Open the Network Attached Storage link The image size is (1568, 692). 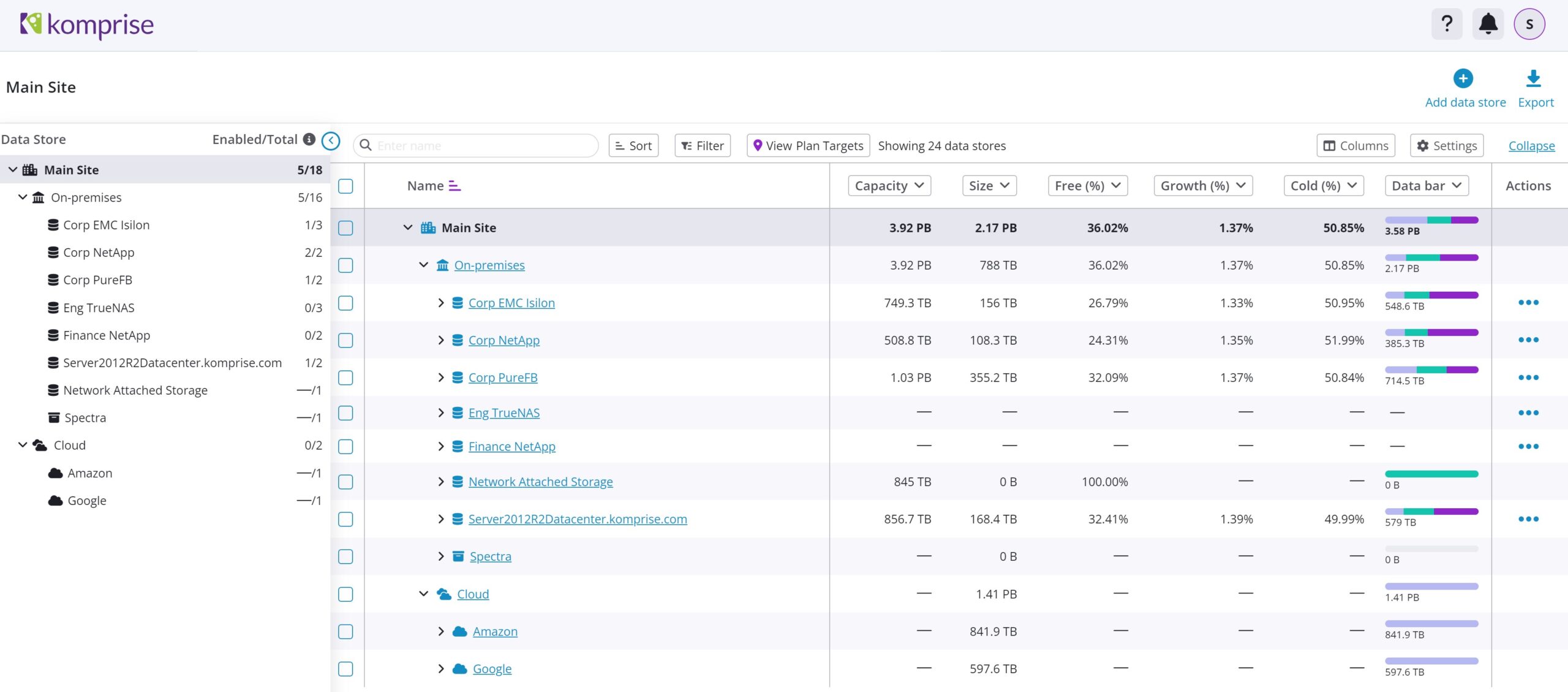point(540,482)
